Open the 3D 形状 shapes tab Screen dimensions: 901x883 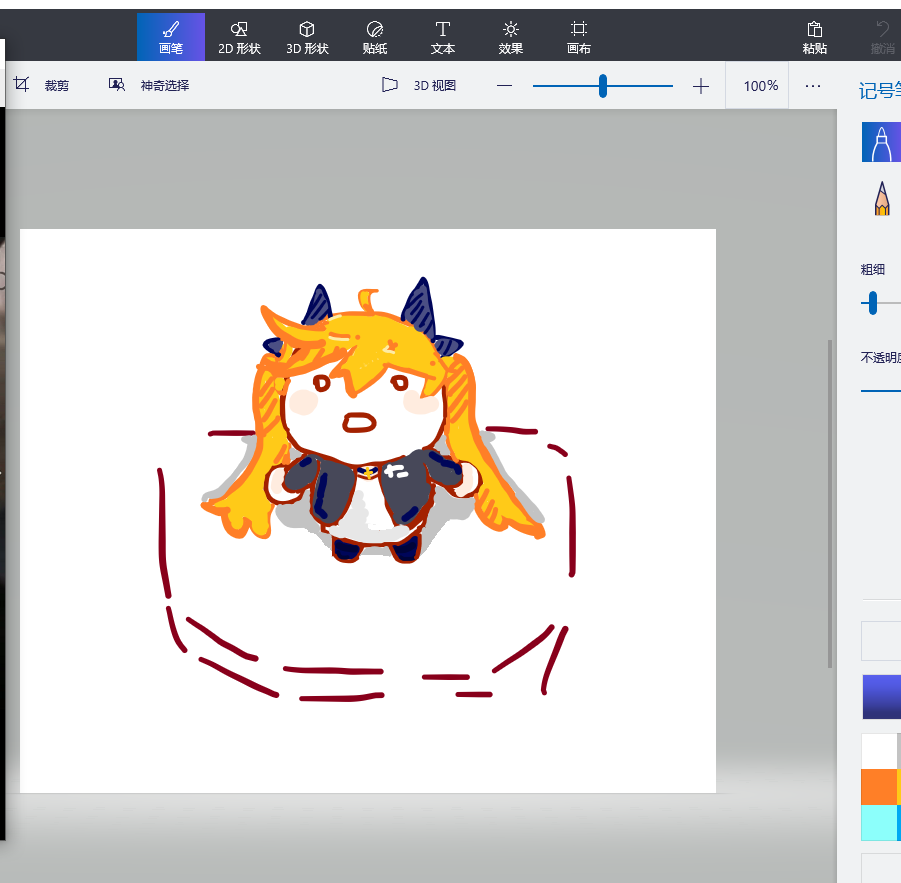[x=307, y=37]
